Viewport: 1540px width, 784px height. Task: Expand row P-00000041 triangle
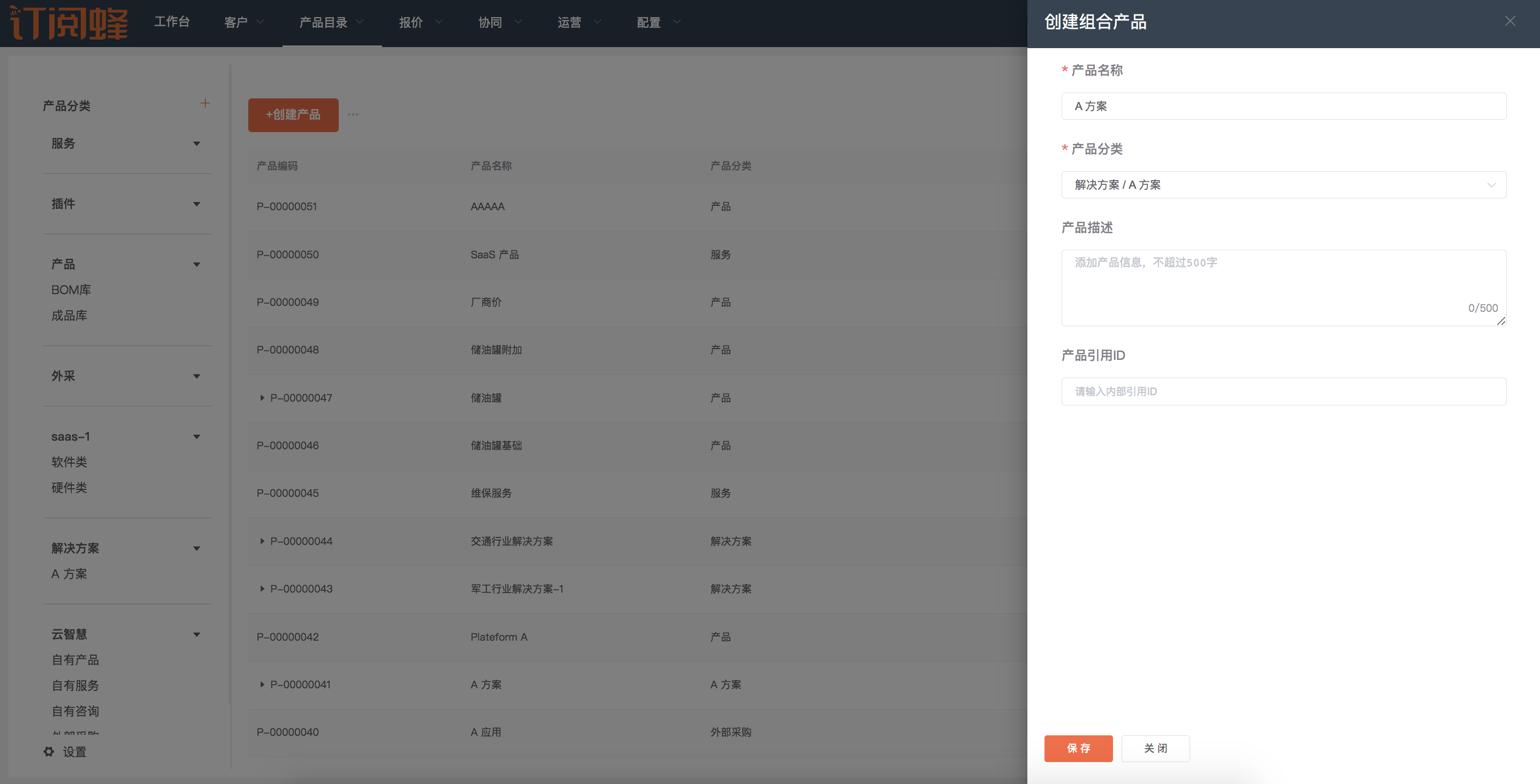tap(262, 685)
